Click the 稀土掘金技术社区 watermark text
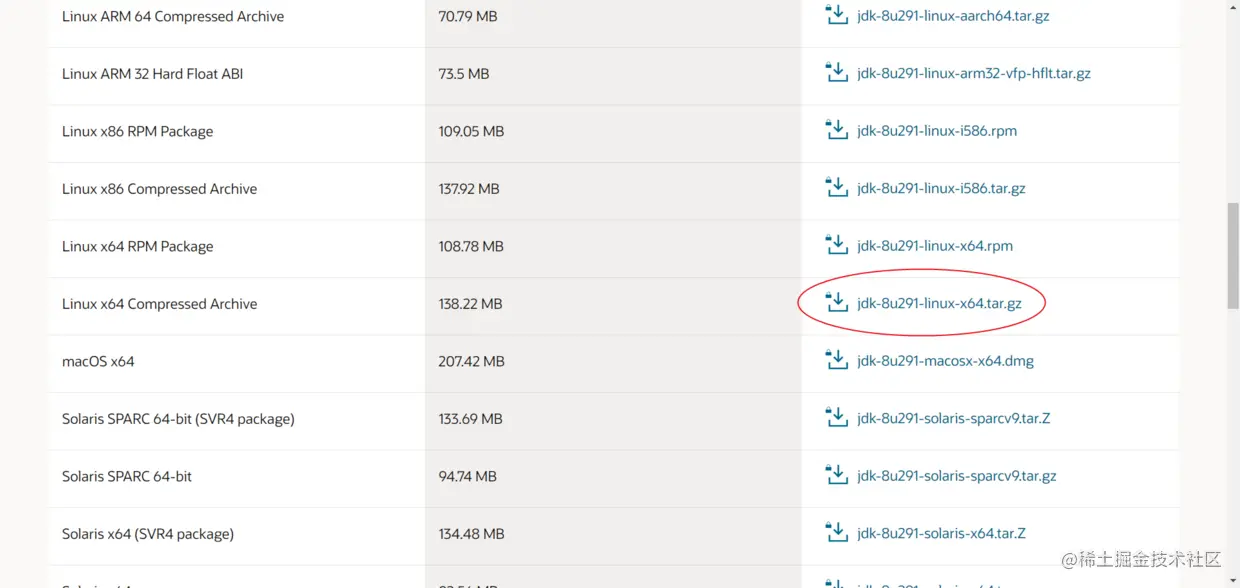 click(1140, 560)
